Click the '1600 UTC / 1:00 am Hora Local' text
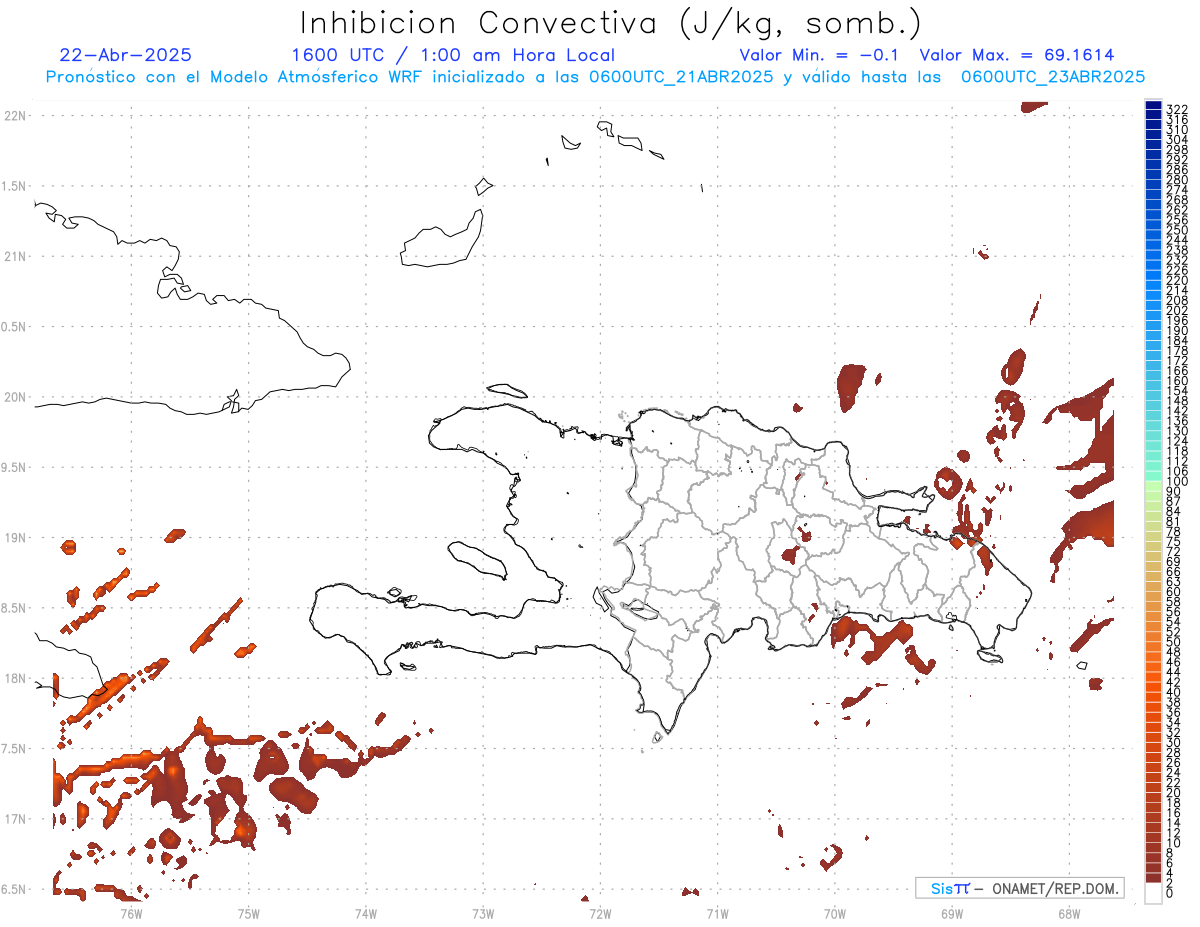This screenshot has width=1200, height=927. coord(453,56)
